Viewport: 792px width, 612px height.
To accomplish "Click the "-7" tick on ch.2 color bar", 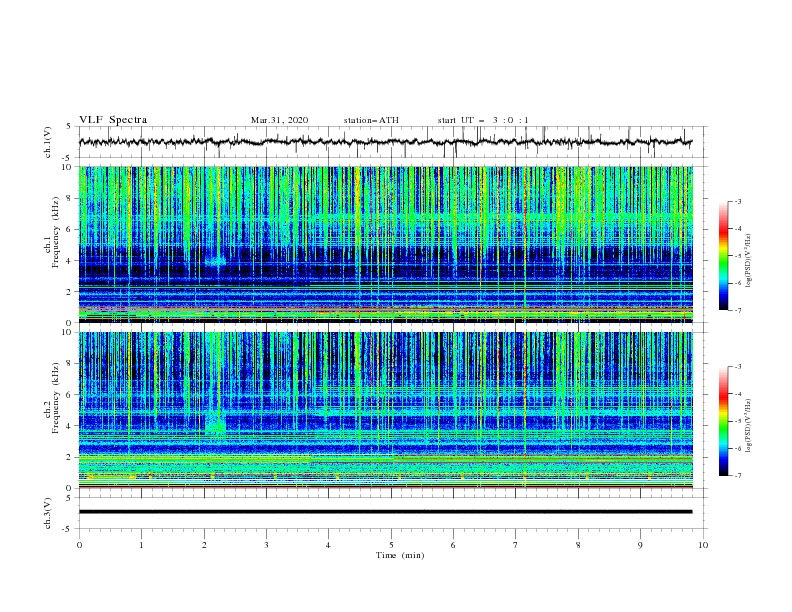I will coord(737,476).
